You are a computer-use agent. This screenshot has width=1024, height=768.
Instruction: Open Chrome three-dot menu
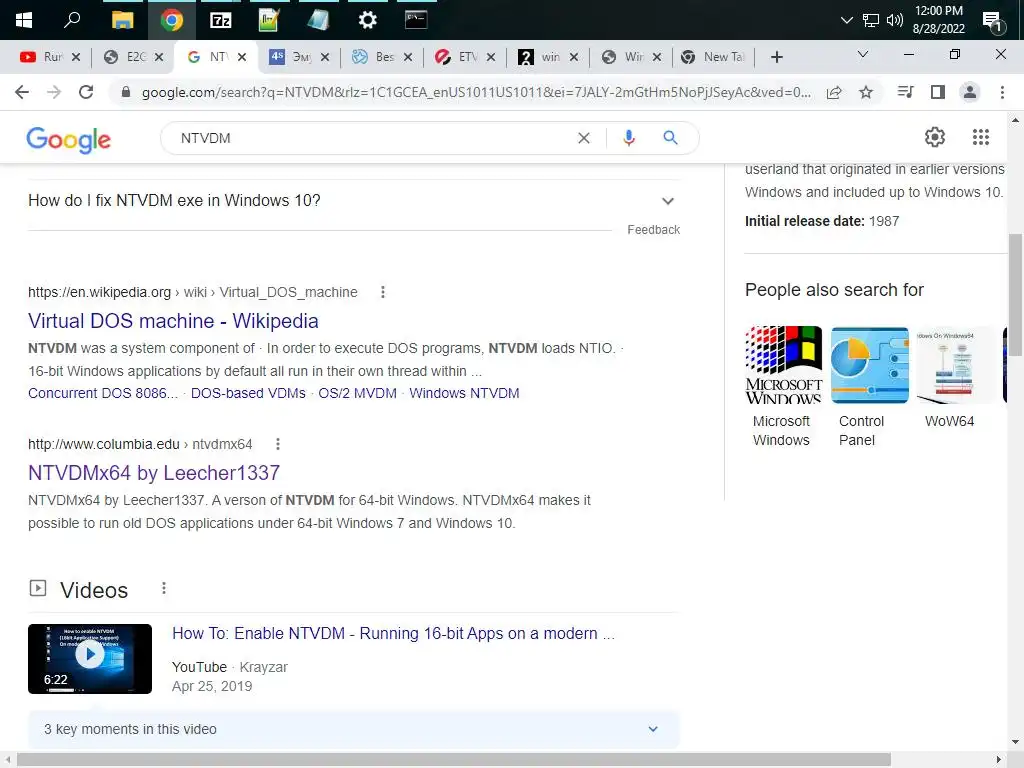[x=1002, y=92]
